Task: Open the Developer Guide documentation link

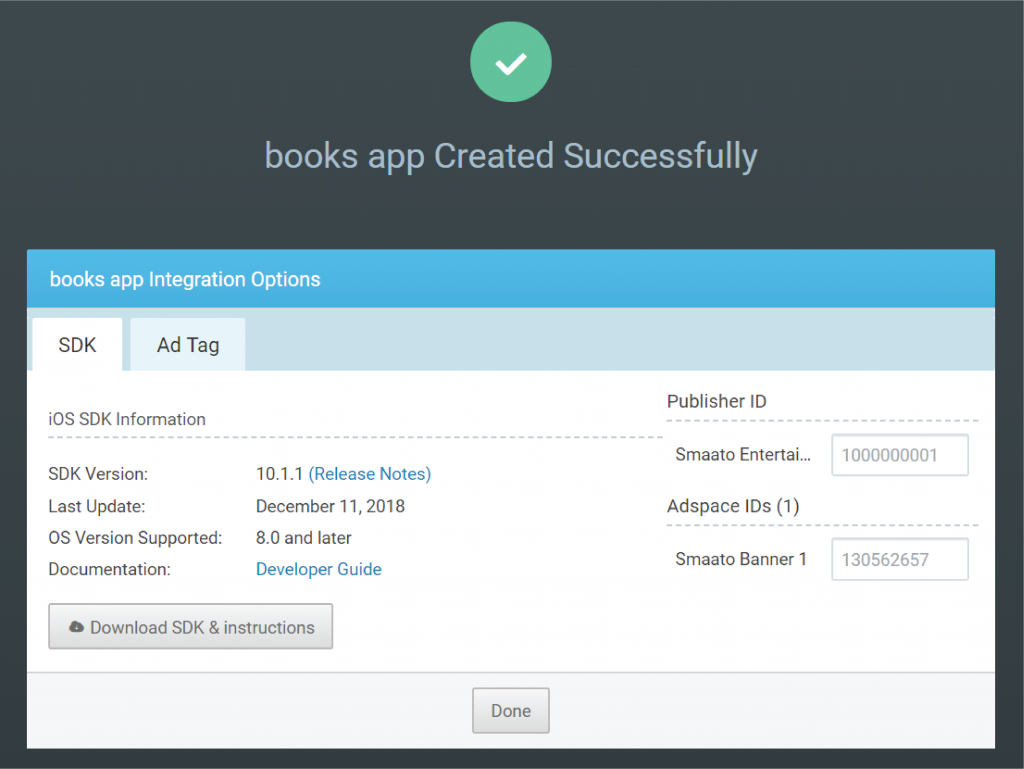Action: point(319,569)
